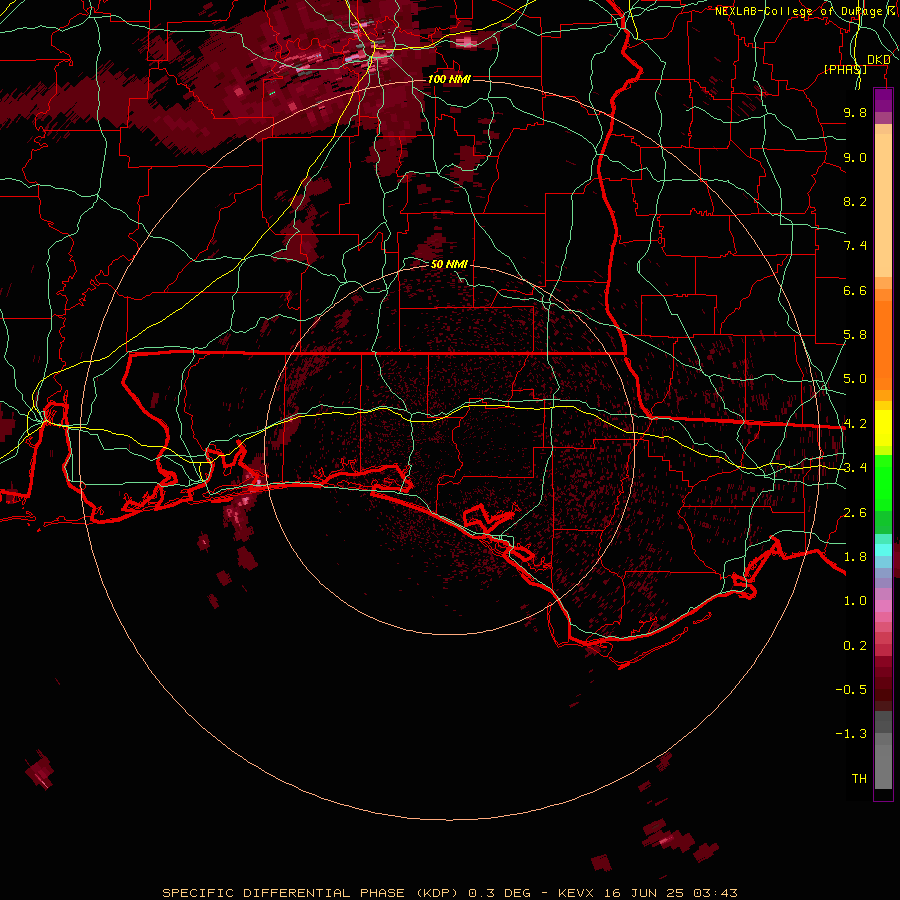Screen dimensions: 900x900
Task: Select the 1.8 scale value
Action: [x=855, y=557]
